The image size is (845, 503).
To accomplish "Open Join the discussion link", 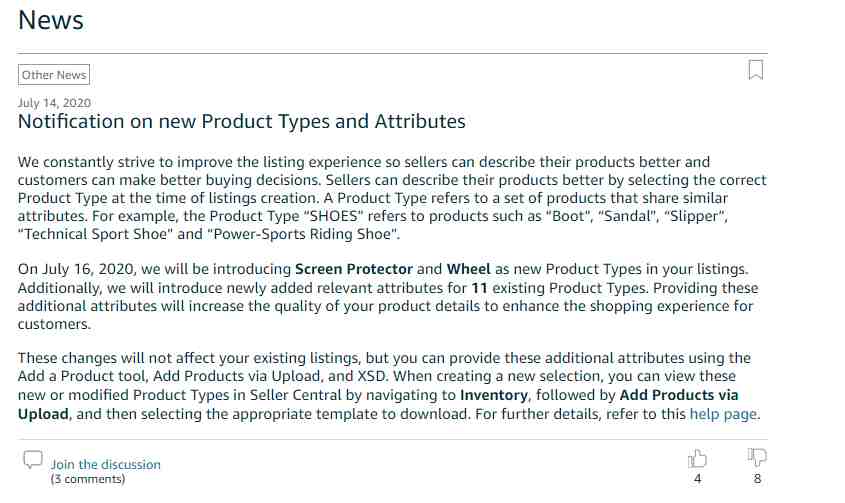I will (x=106, y=464).
